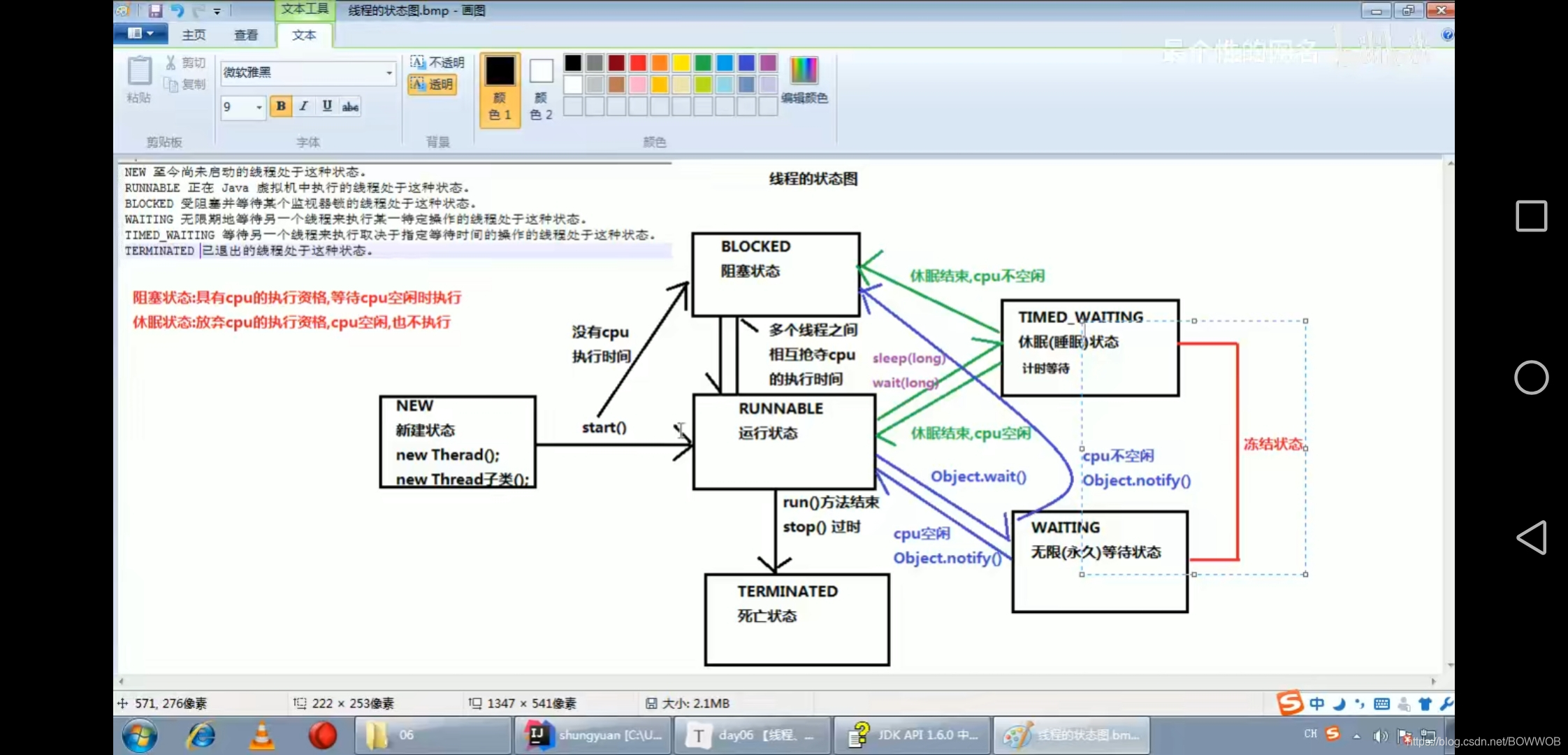The image size is (1568, 755).
Task: Pick the black color swatch
Action: pos(573,63)
